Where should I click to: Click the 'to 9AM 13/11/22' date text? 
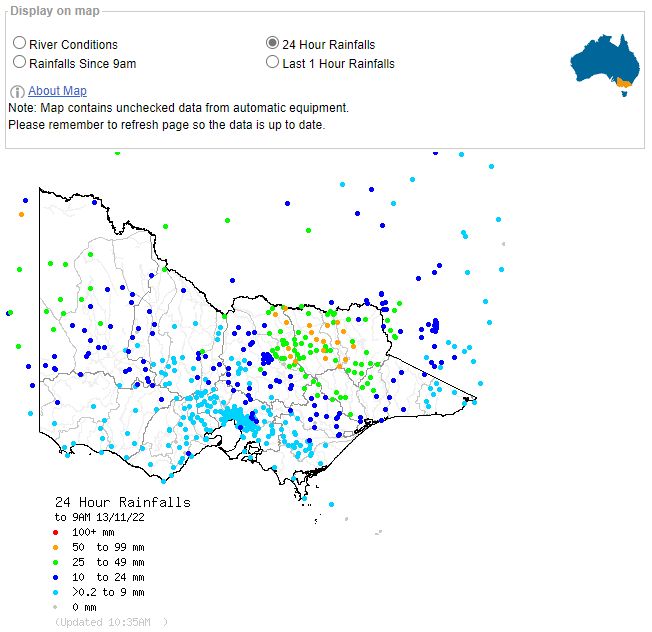pos(100,517)
